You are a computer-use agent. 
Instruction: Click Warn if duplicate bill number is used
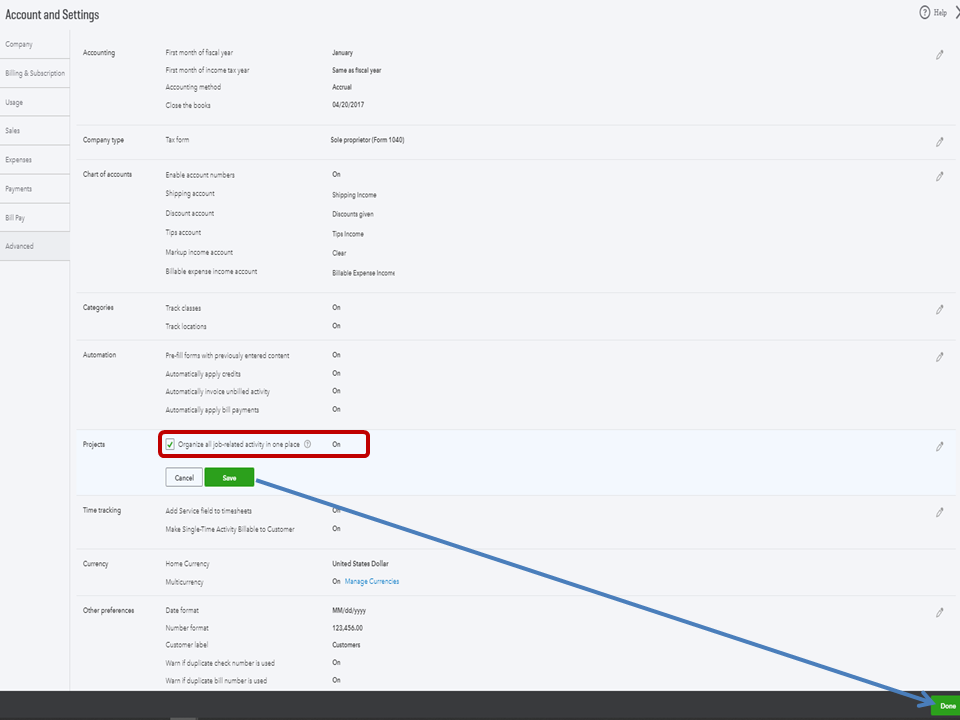[216, 680]
